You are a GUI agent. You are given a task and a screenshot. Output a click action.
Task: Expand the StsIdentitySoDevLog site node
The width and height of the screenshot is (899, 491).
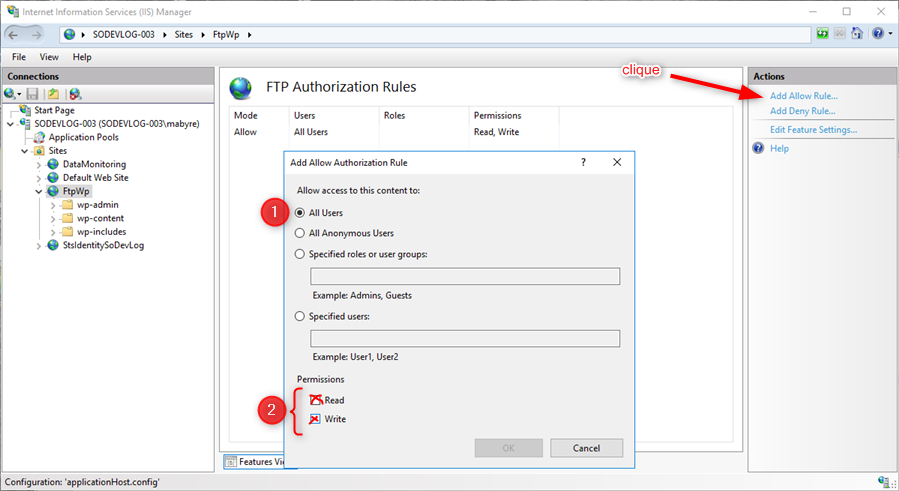[38, 246]
